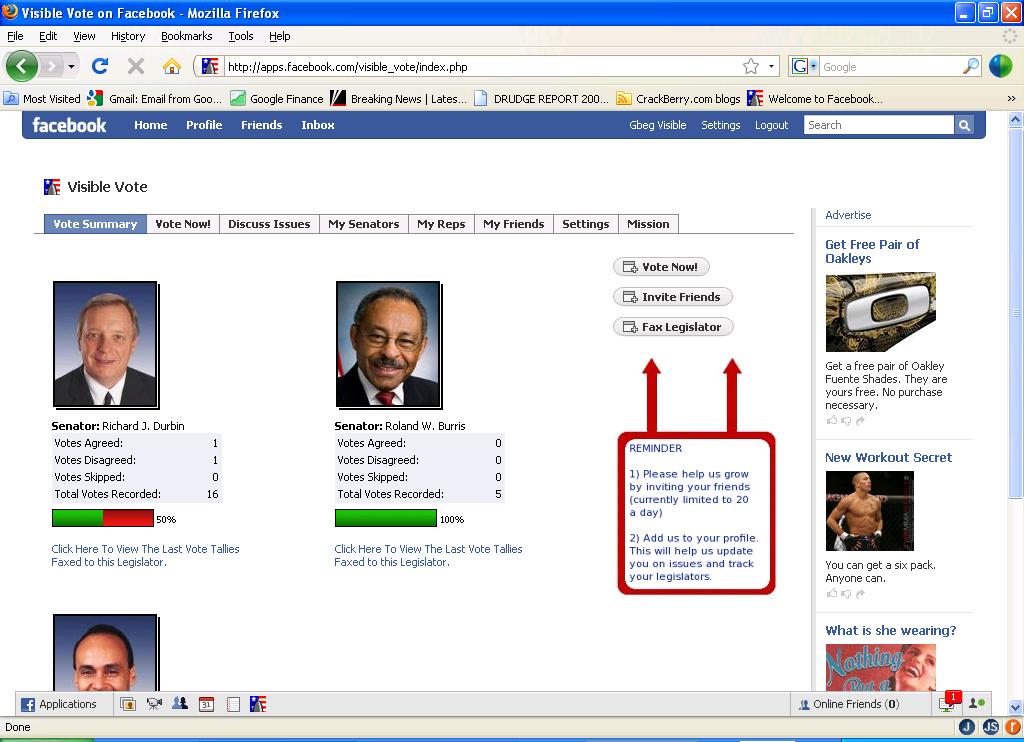Screen dimensions: 1024x742
Task: Click the facebook logo
Action: [69, 125]
